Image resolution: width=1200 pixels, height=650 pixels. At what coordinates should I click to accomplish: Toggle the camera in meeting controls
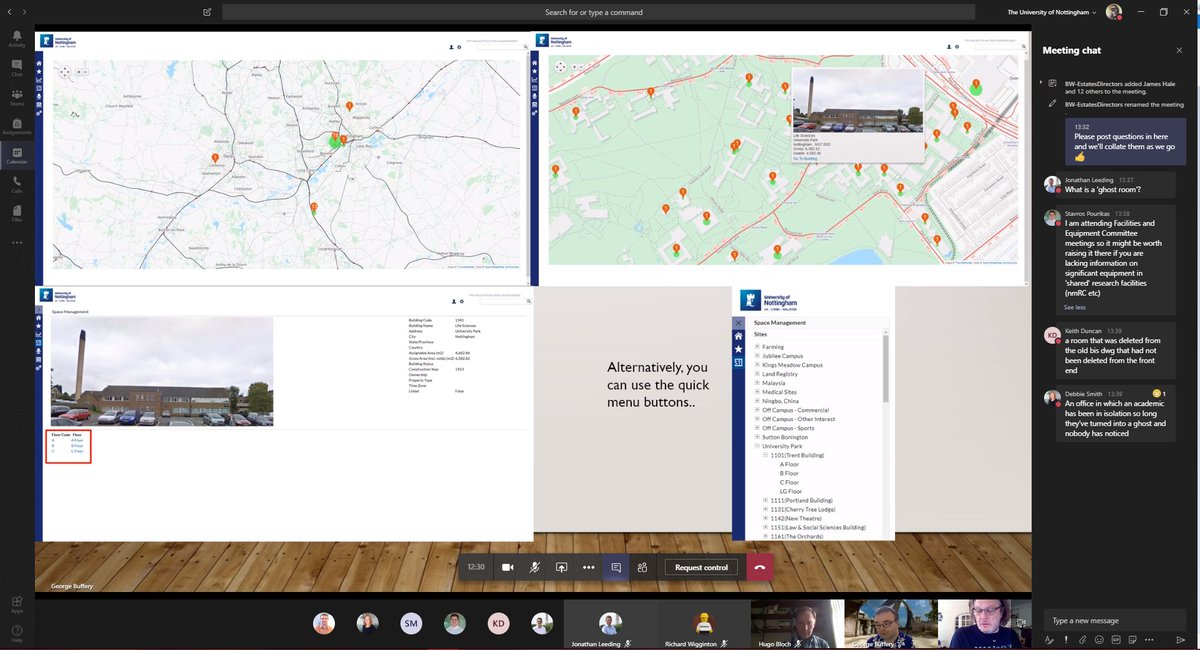pyautogui.click(x=507, y=567)
